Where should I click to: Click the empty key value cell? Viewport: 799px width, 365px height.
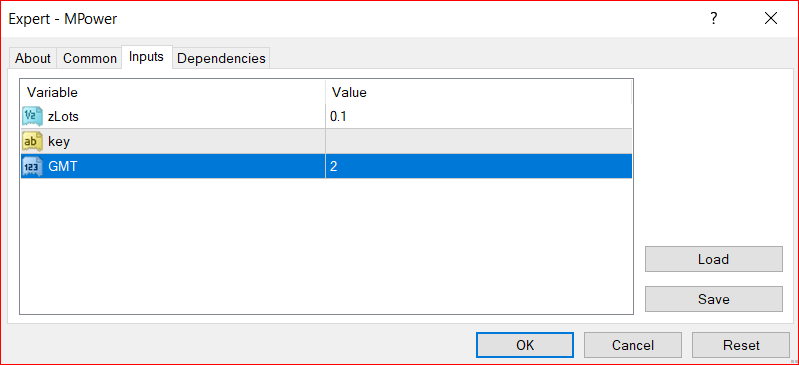(479, 141)
